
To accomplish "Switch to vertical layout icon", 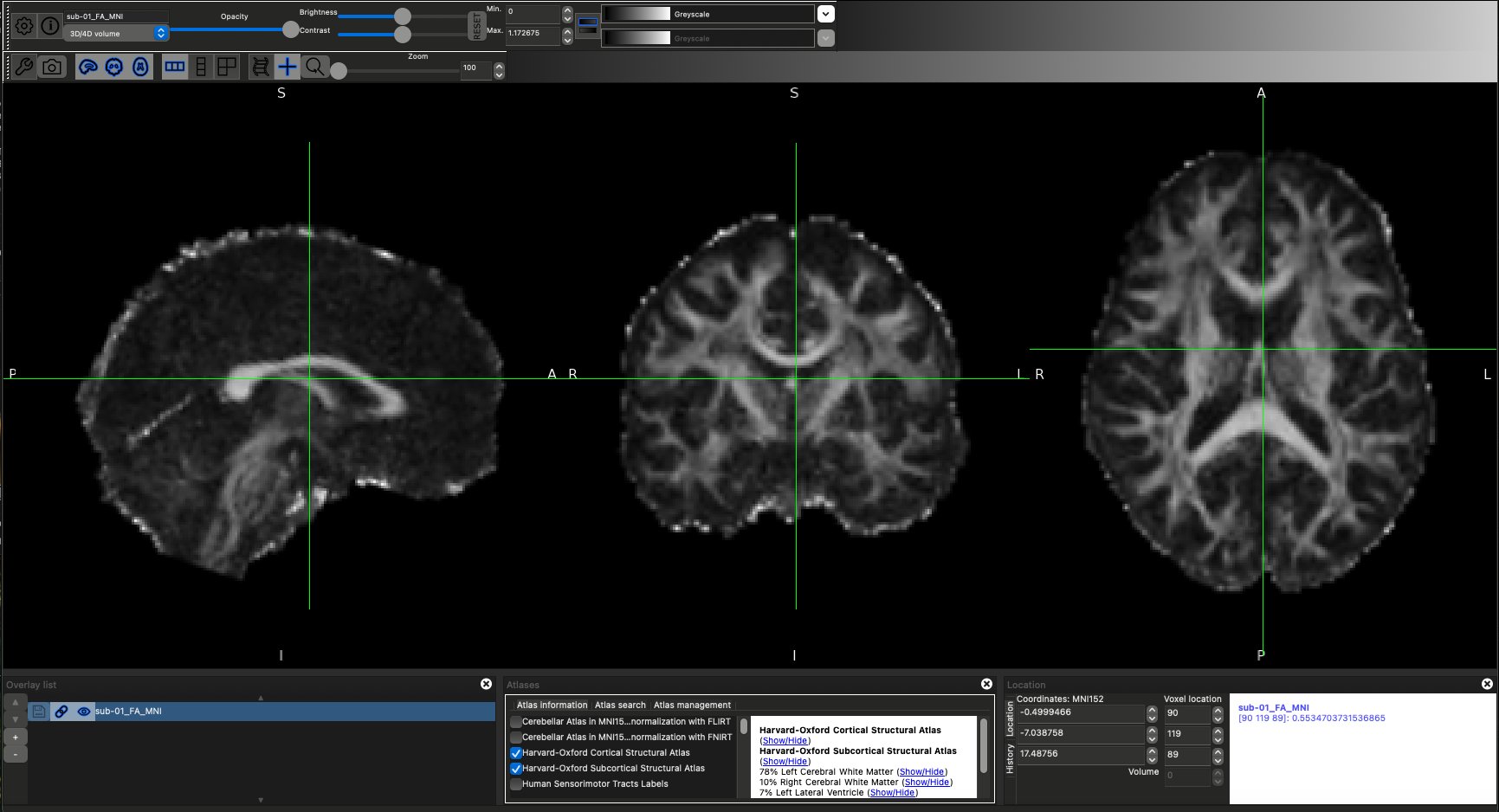I will point(201,67).
